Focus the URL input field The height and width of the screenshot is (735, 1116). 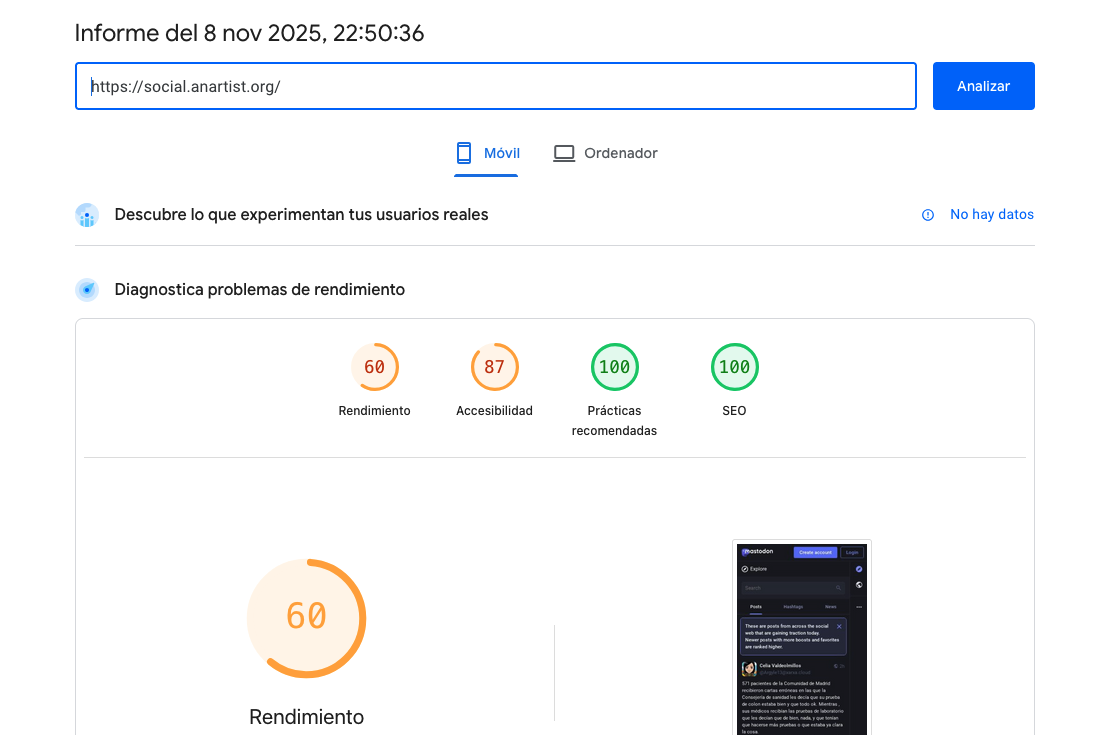(495, 86)
